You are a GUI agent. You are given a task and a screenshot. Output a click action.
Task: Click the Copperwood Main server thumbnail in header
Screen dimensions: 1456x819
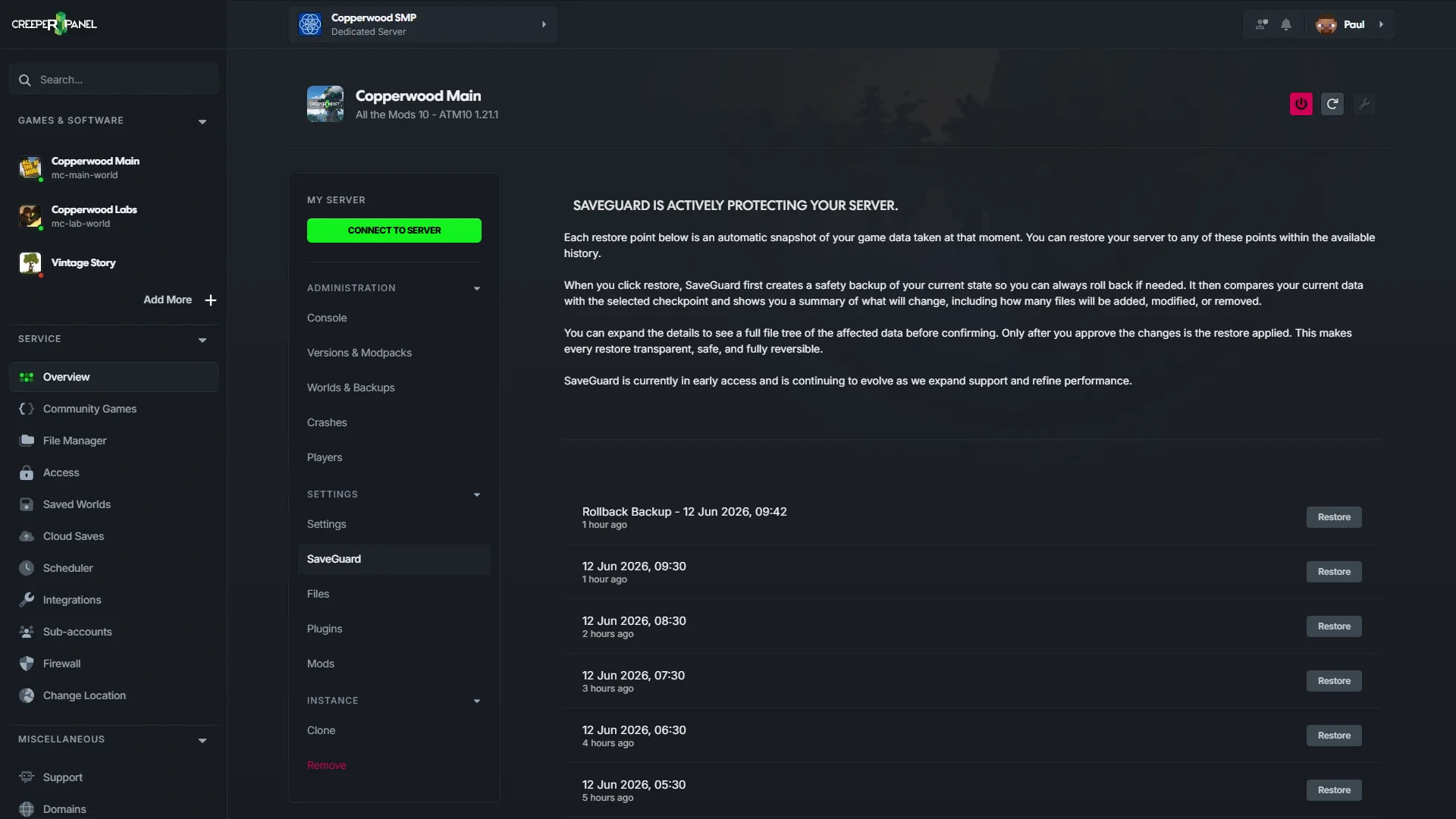[325, 104]
